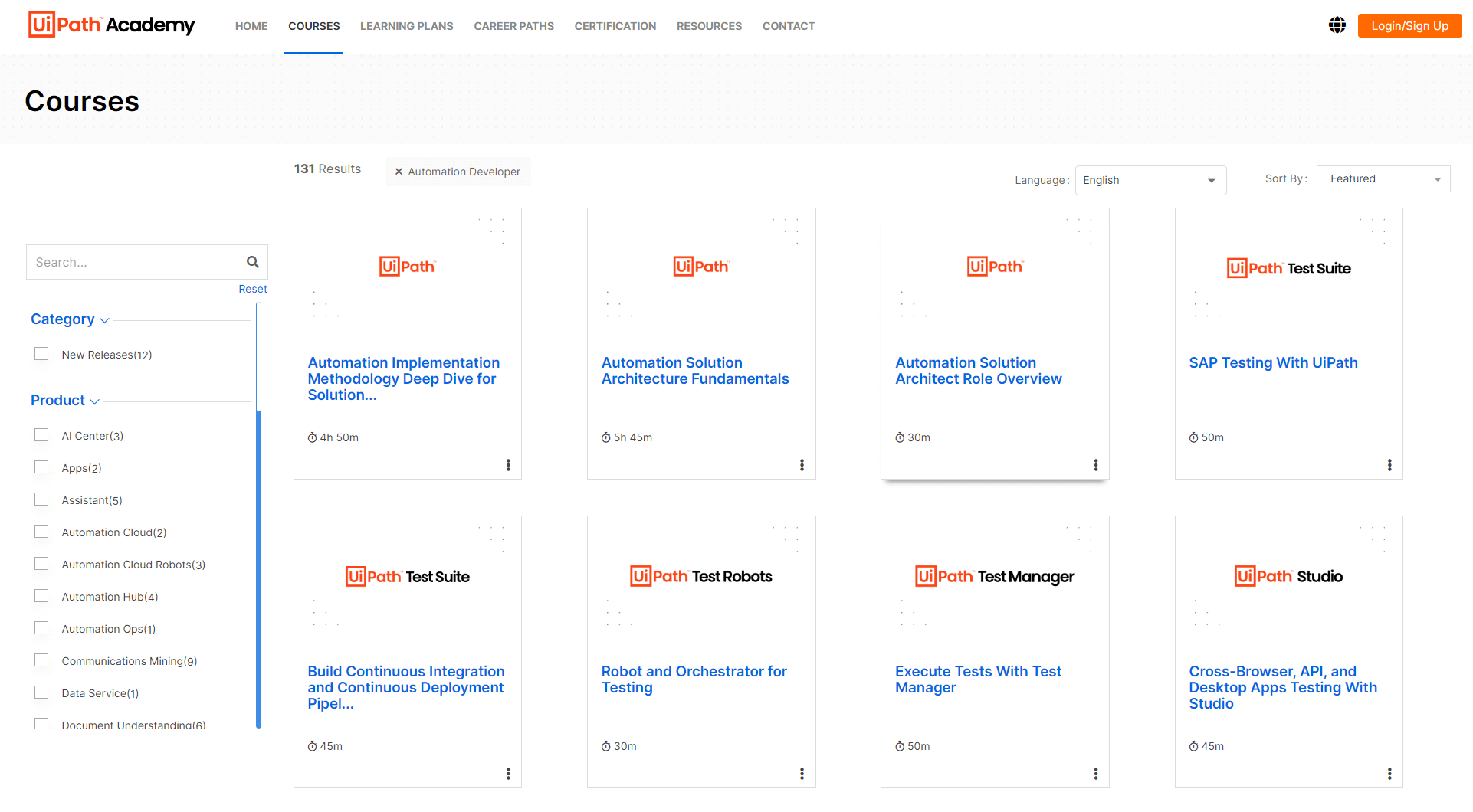This screenshot has height=812, width=1473.
Task: Click UiPath Studio logo thumbnail
Action: (x=1289, y=576)
